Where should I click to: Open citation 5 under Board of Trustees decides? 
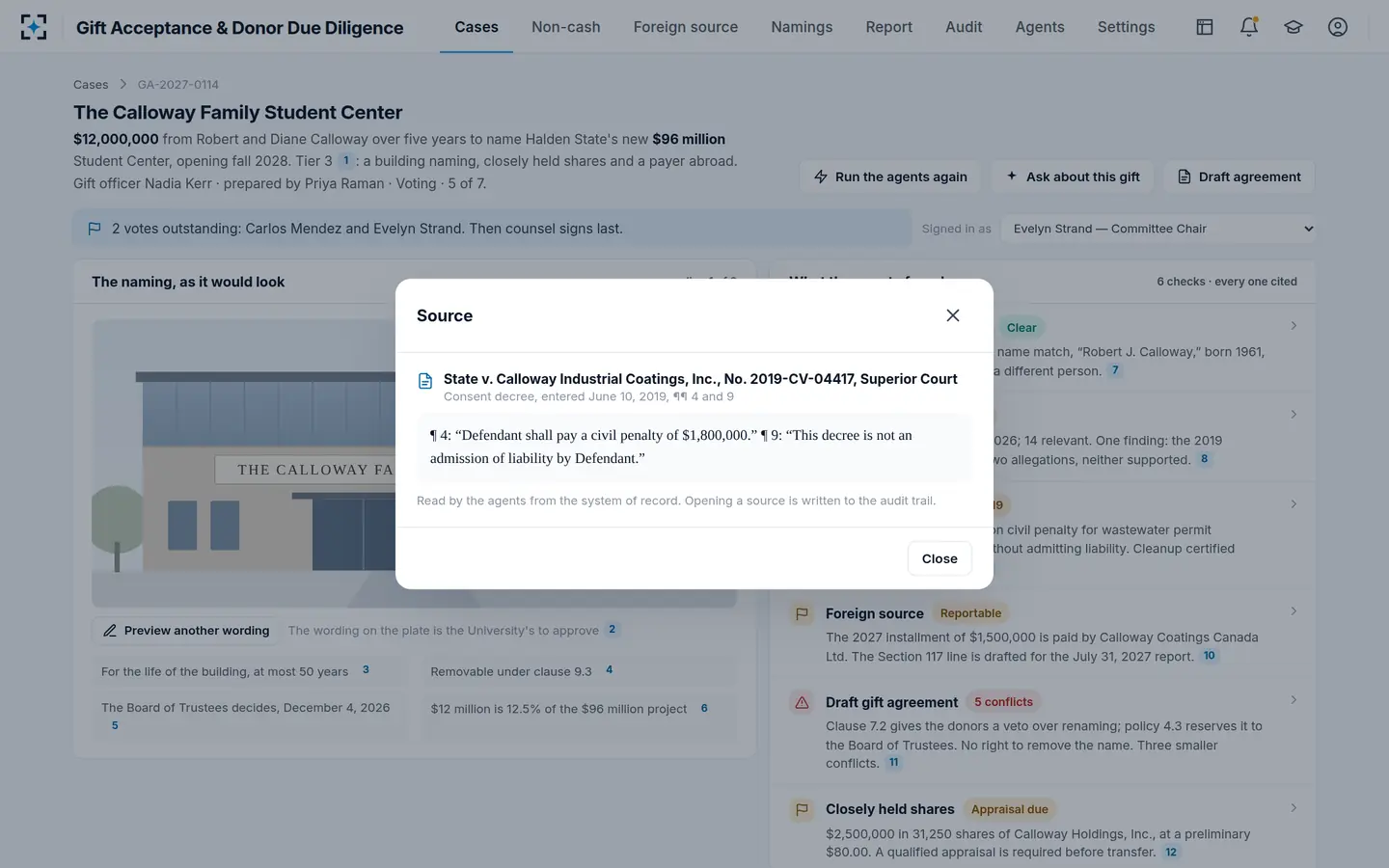pos(115,725)
